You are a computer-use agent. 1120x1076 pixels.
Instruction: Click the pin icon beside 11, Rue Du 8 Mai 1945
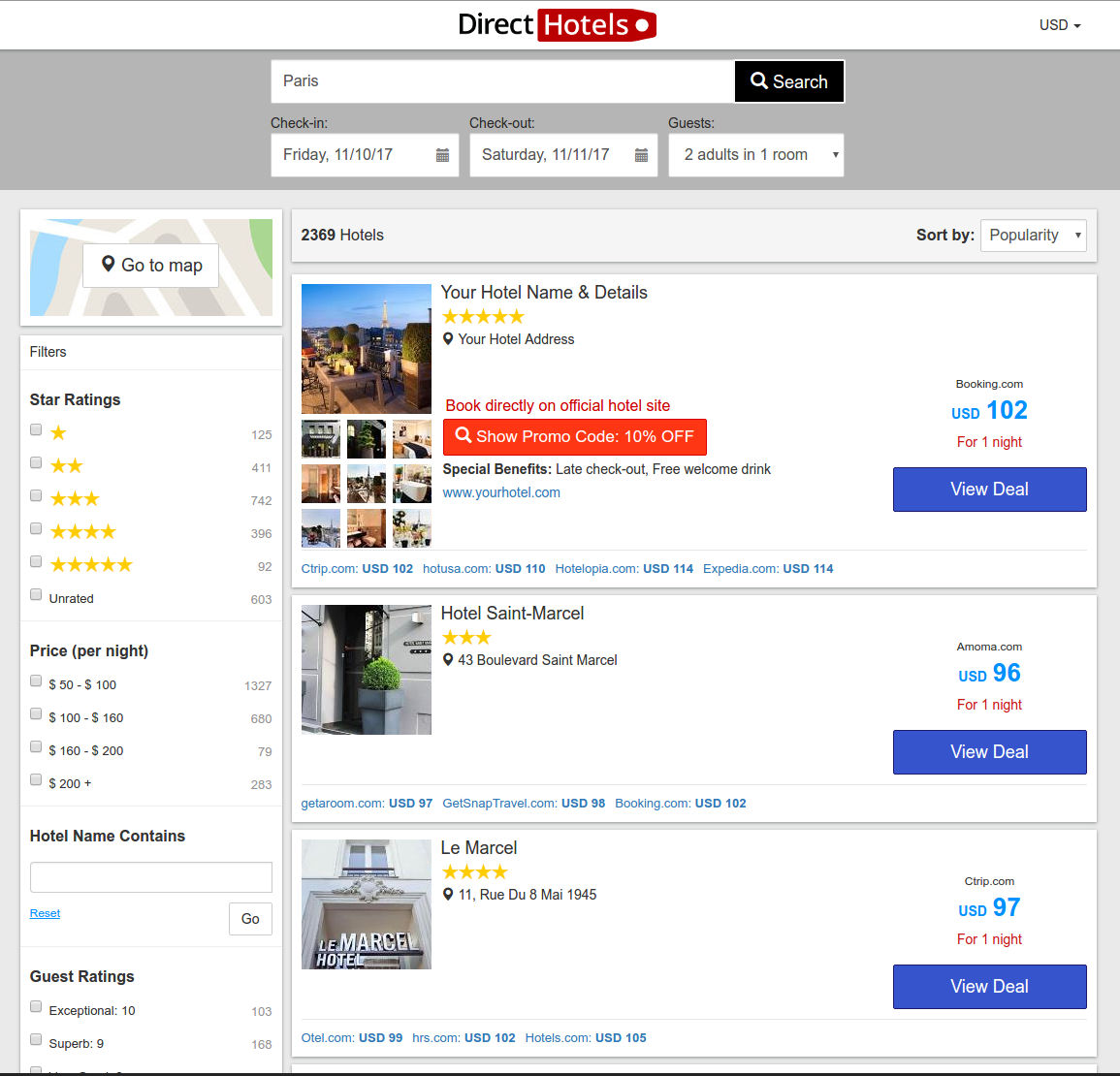coord(448,895)
